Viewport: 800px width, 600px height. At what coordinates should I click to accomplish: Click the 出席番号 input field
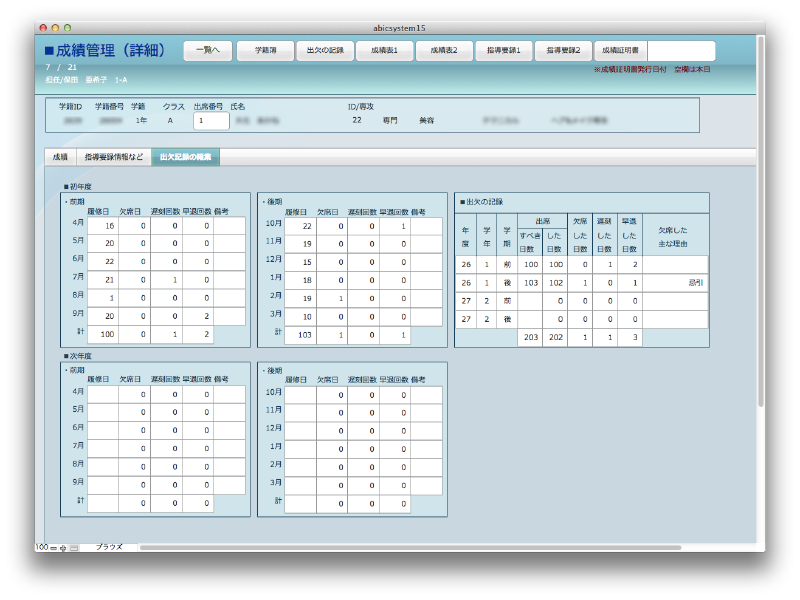coord(211,120)
